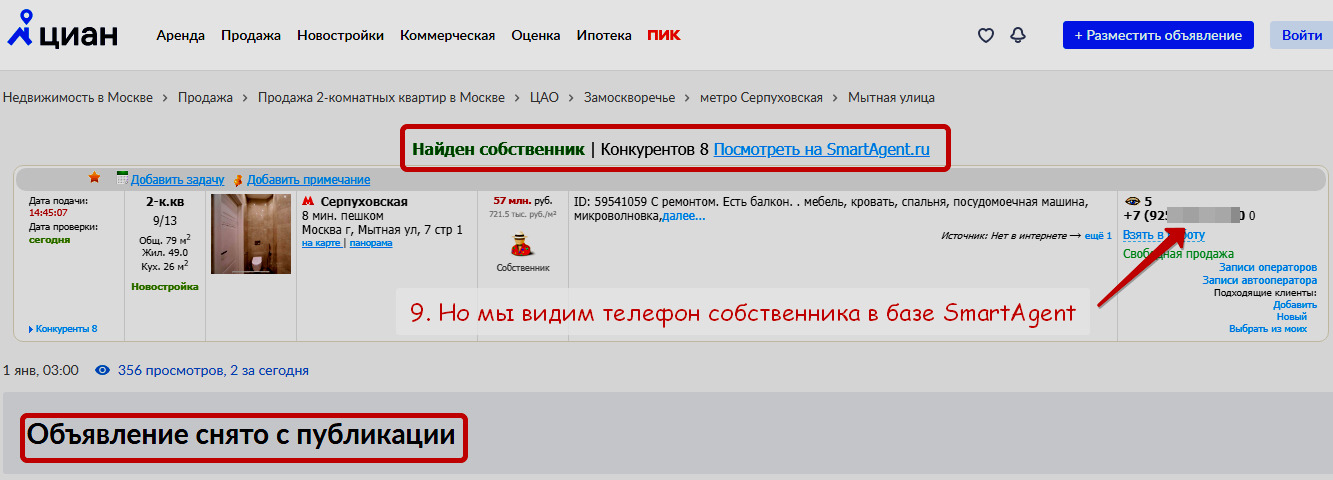Viewport: 1333px width, 480px height.
Task: Click Добавить примечание link
Action: 308,179
